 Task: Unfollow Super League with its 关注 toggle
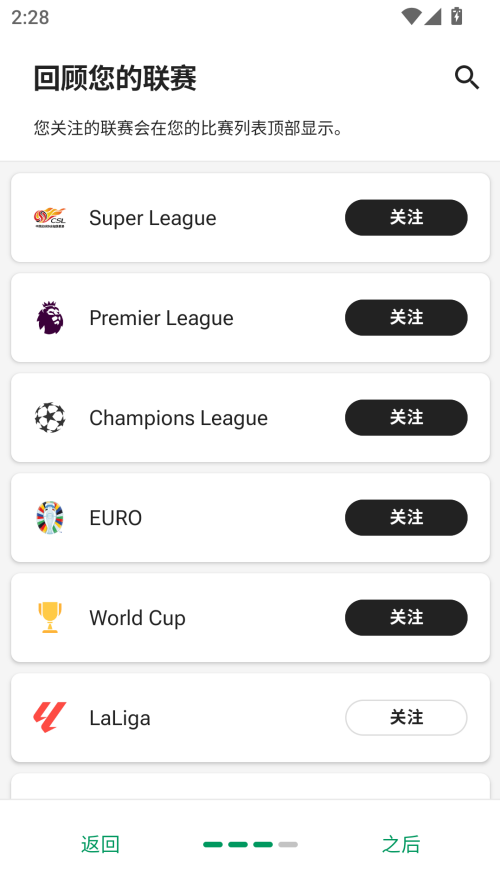406,218
